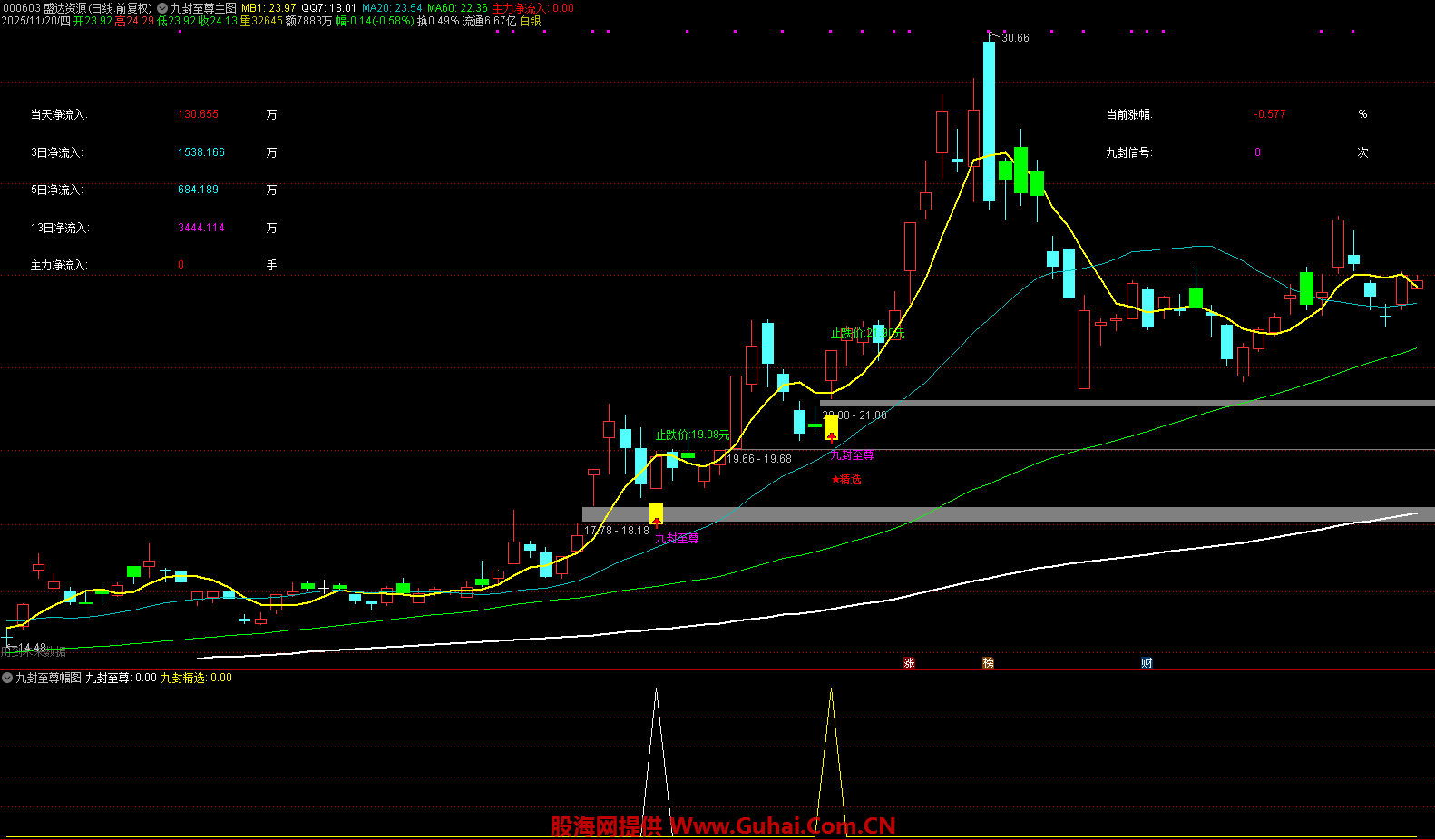Click the 30.66 high price marker
The height and width of the screenshot is (840, 1435).
pyautogui.click(x=1014, y=38)
